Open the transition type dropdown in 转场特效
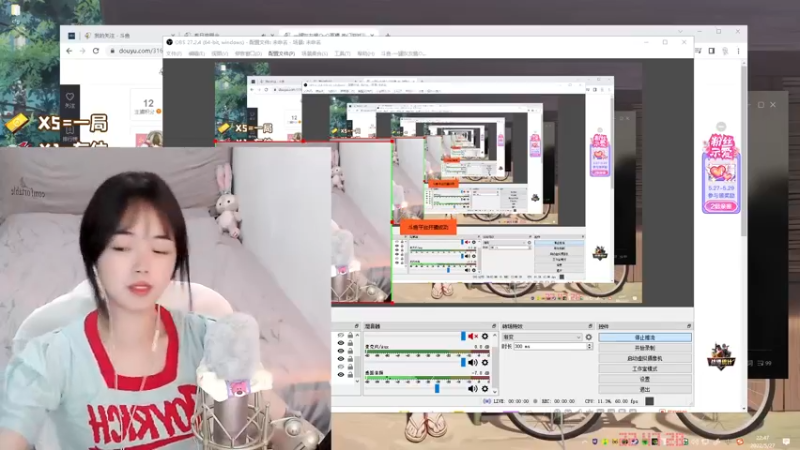 [542, 337]
